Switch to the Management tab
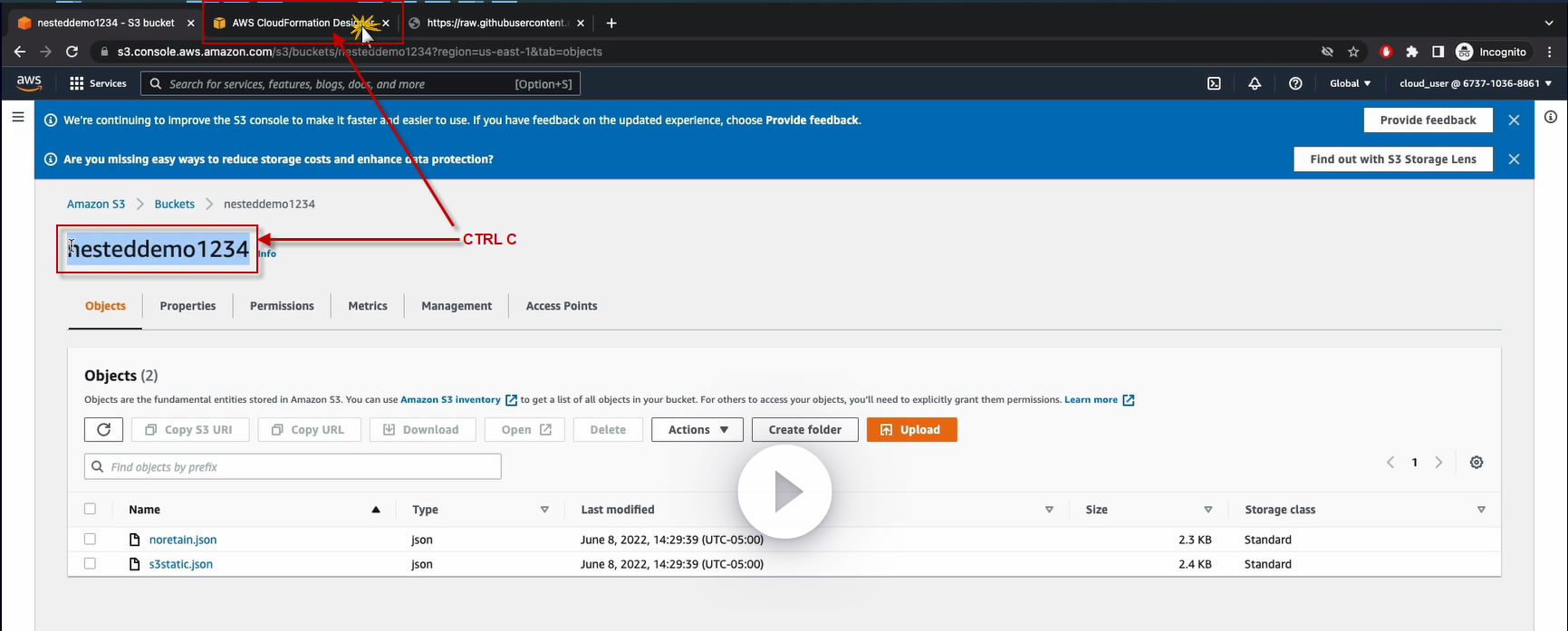This screenshot has width=1568, height=631. tap(457, 306)
